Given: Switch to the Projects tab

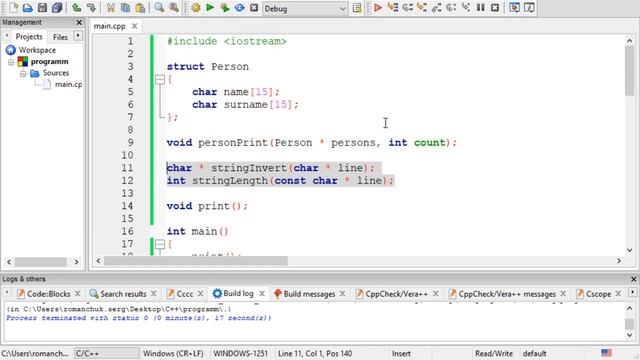Looking at the screenshot, I should pyautogui.click(x=29, y=37).
